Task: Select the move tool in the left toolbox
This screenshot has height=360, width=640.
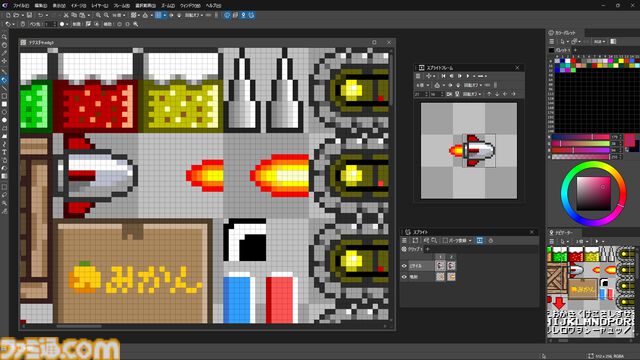Action: point(4,61)
